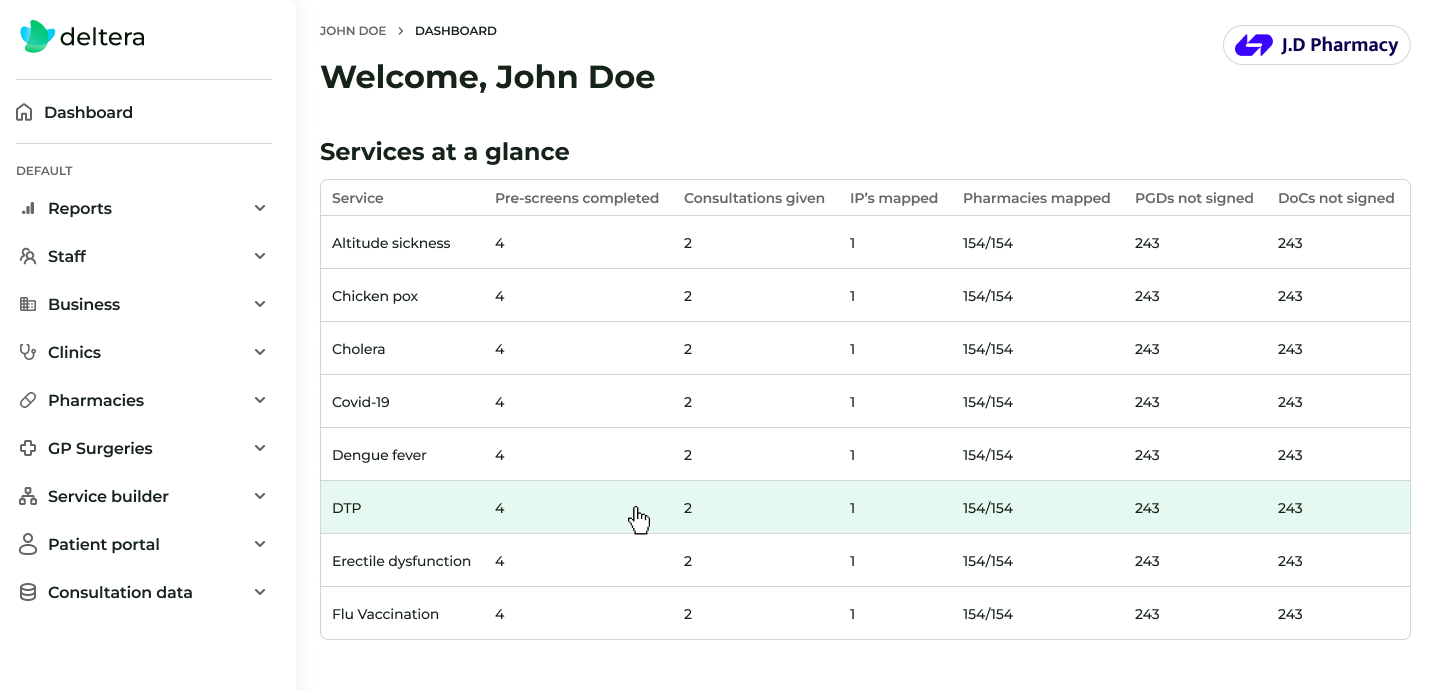The width and height of the screenshot is (1440, 691).
Task: Open the Staff menu label
Action: point(67,256)
